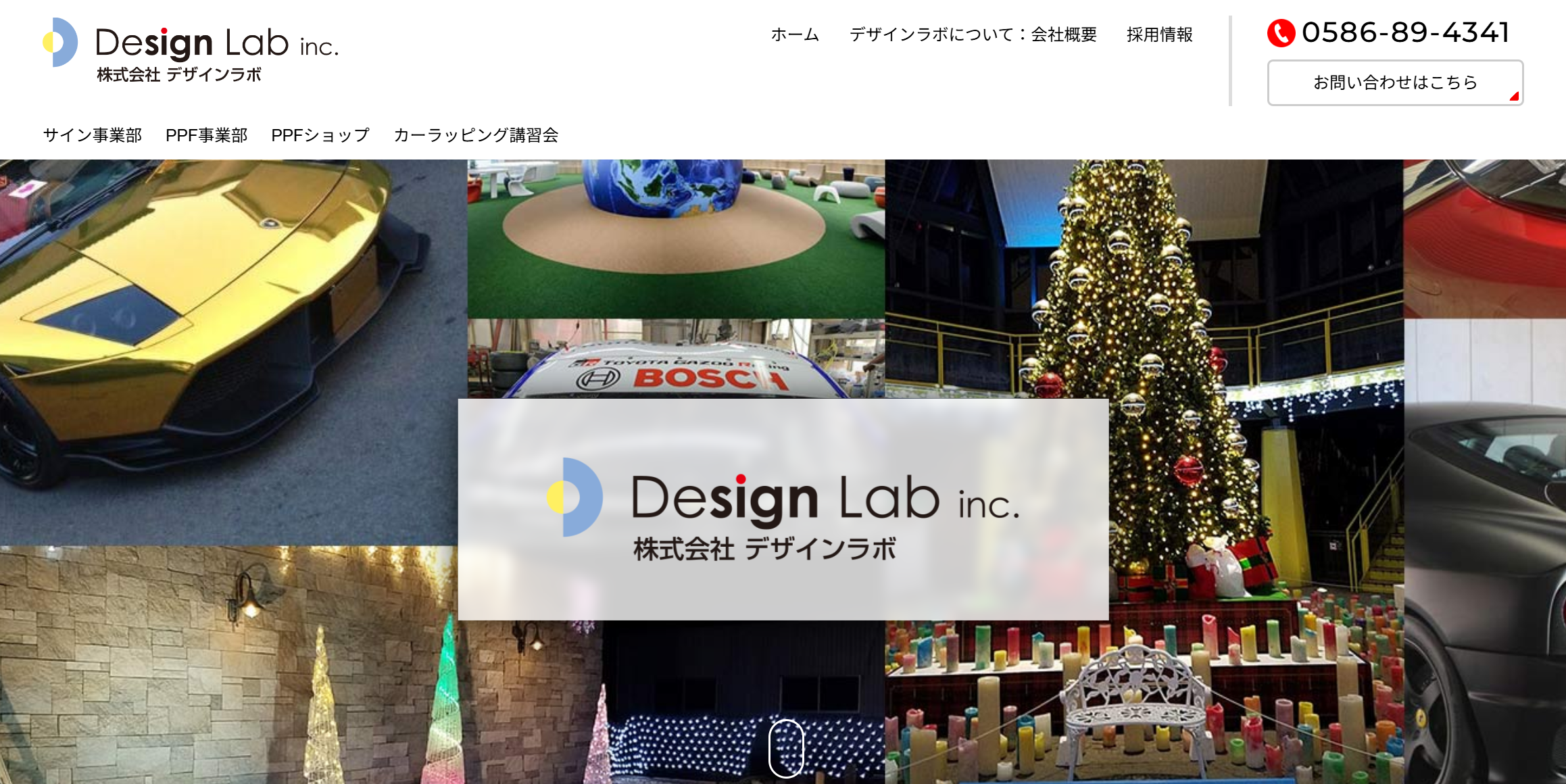Click the phone number 0586-89-4341
The image size is (1566, 784).
click(x=1406, y=32)
